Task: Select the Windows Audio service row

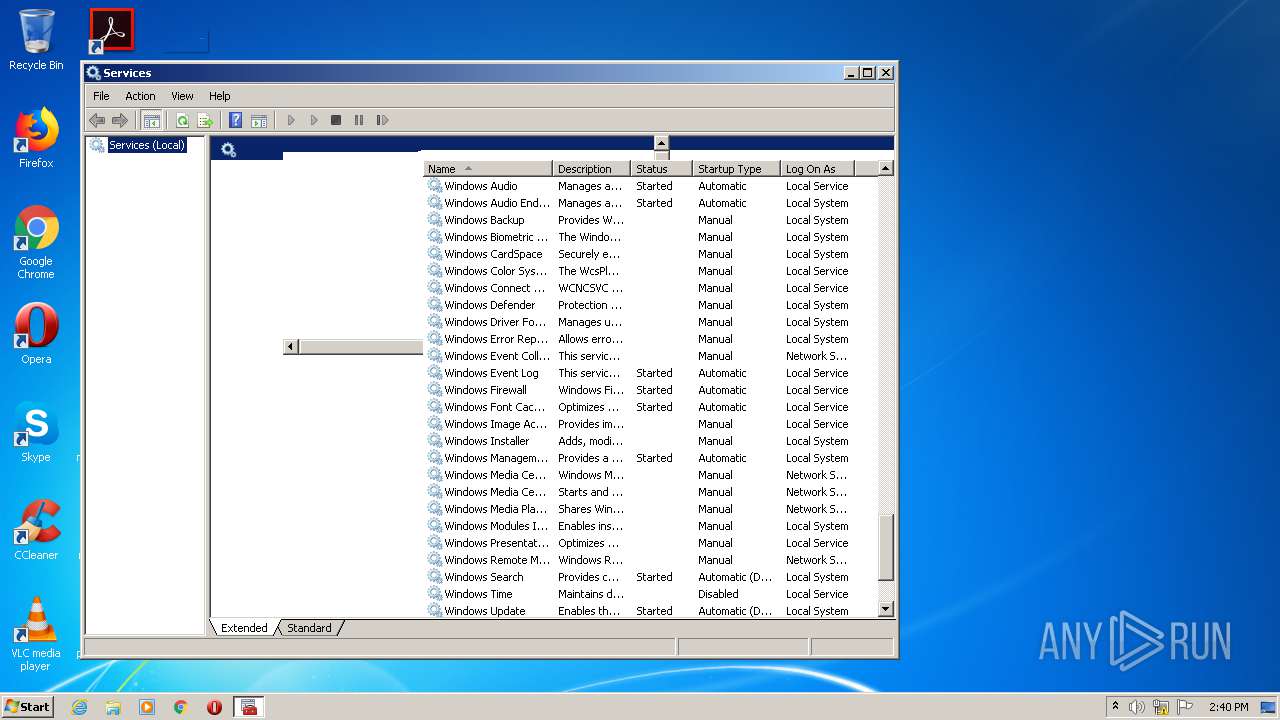Action: (650, 186)
